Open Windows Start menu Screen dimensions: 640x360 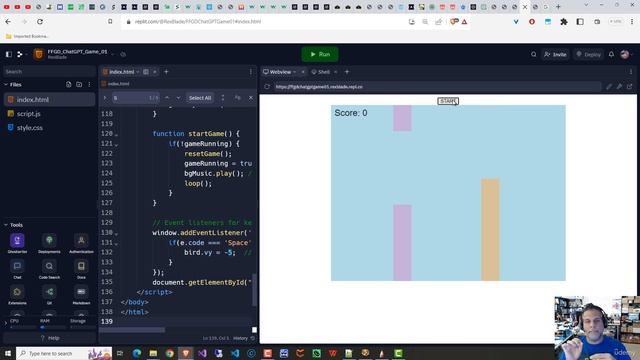tap(7, 353)
